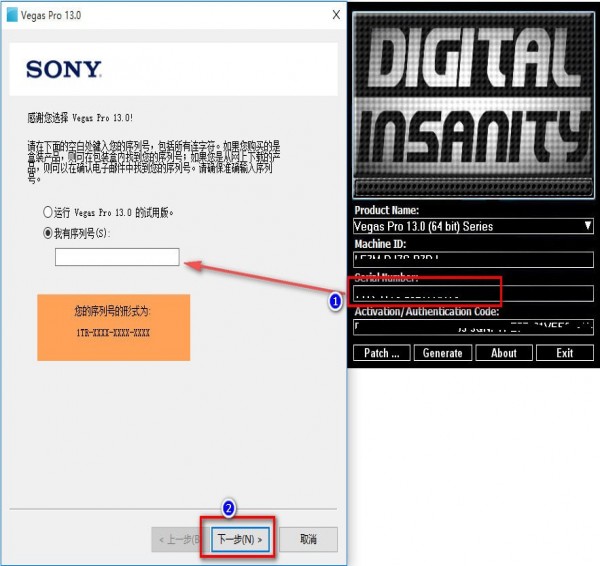The width and height of the screenshot is (600, 566).
Task: Click the Patch ... button
Action: click(x=382, y=353)
